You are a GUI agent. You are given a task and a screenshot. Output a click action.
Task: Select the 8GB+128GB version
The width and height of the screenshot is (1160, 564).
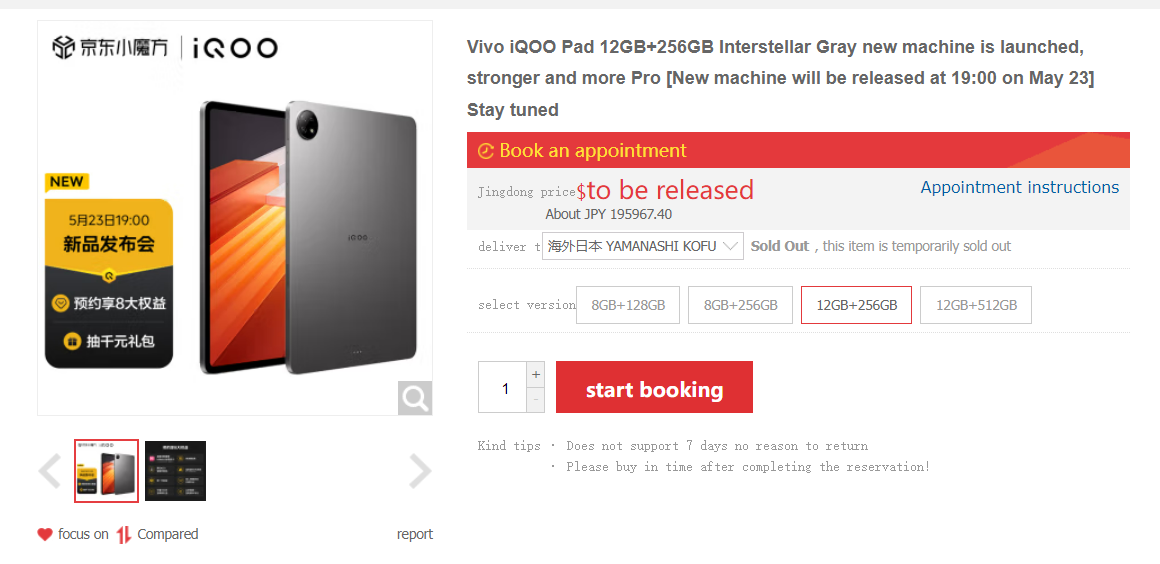(628, 305)
